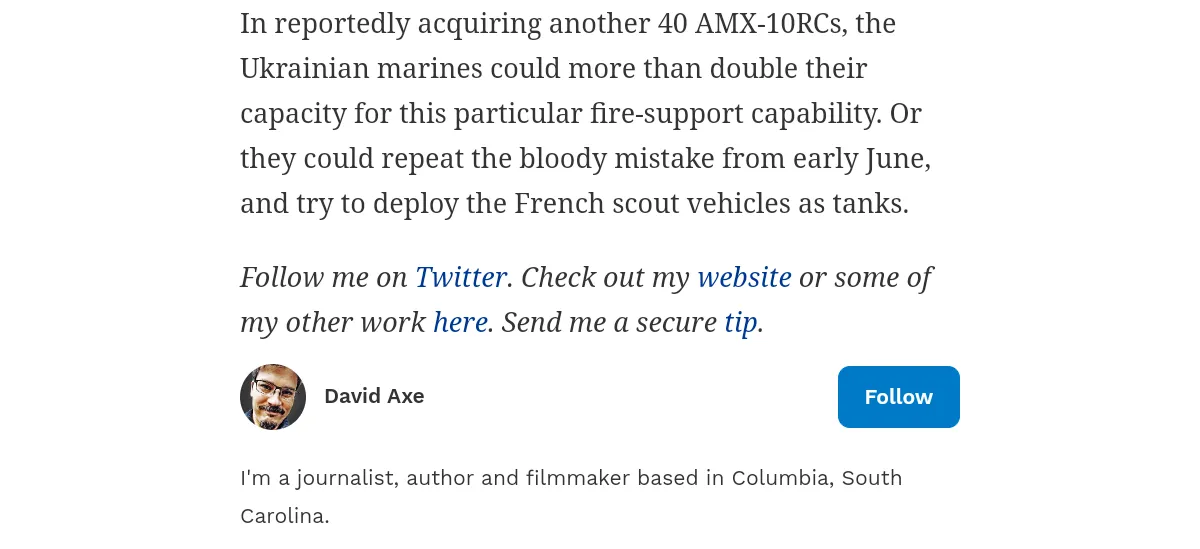Open the Twitter link

(460, 277)
